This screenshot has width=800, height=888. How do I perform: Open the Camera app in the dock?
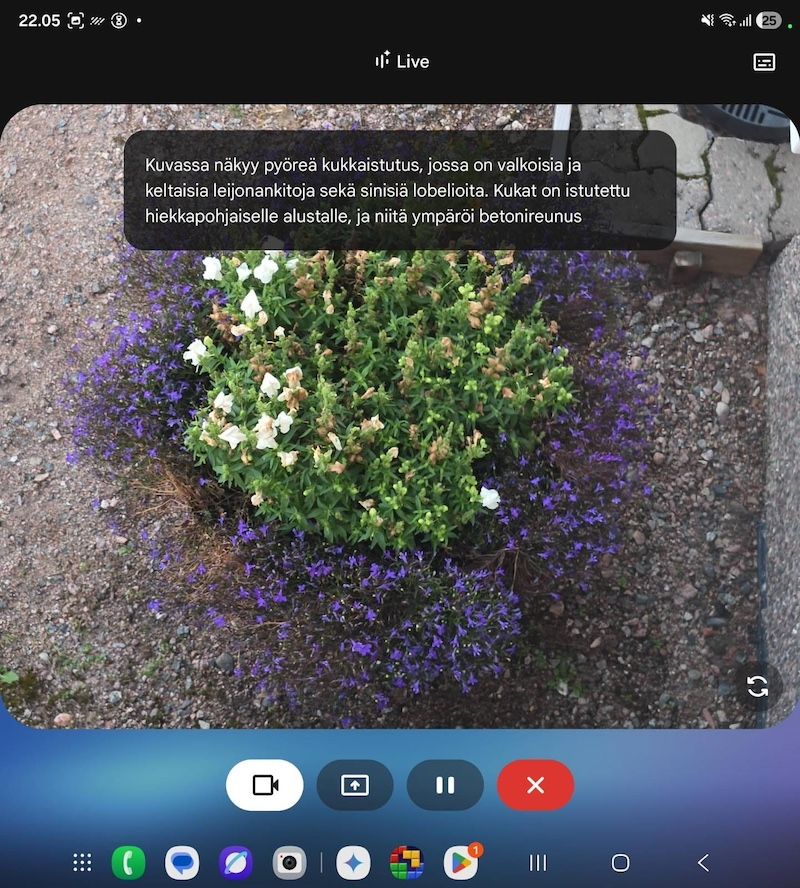(289, 863)
